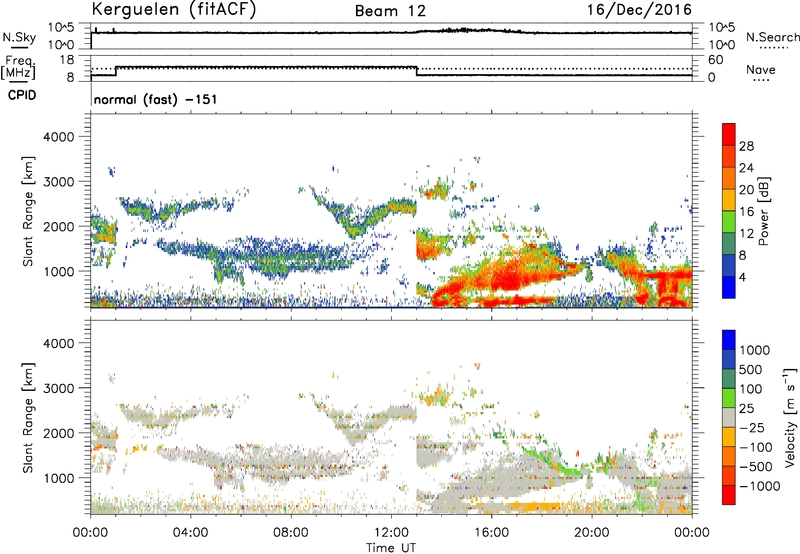Click the "-100" velocity colorbar label
800x554 pixels.
pos(755,447)
